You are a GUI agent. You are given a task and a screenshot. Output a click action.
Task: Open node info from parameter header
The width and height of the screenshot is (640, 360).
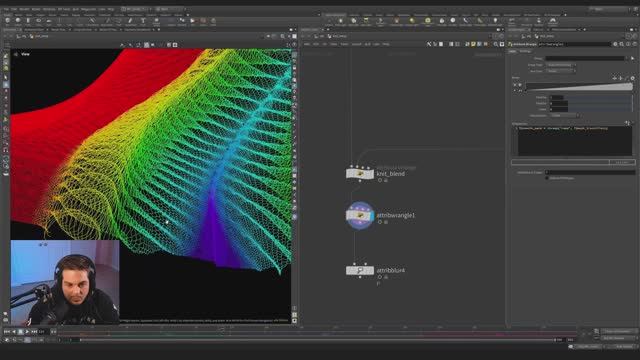point(628,44)
